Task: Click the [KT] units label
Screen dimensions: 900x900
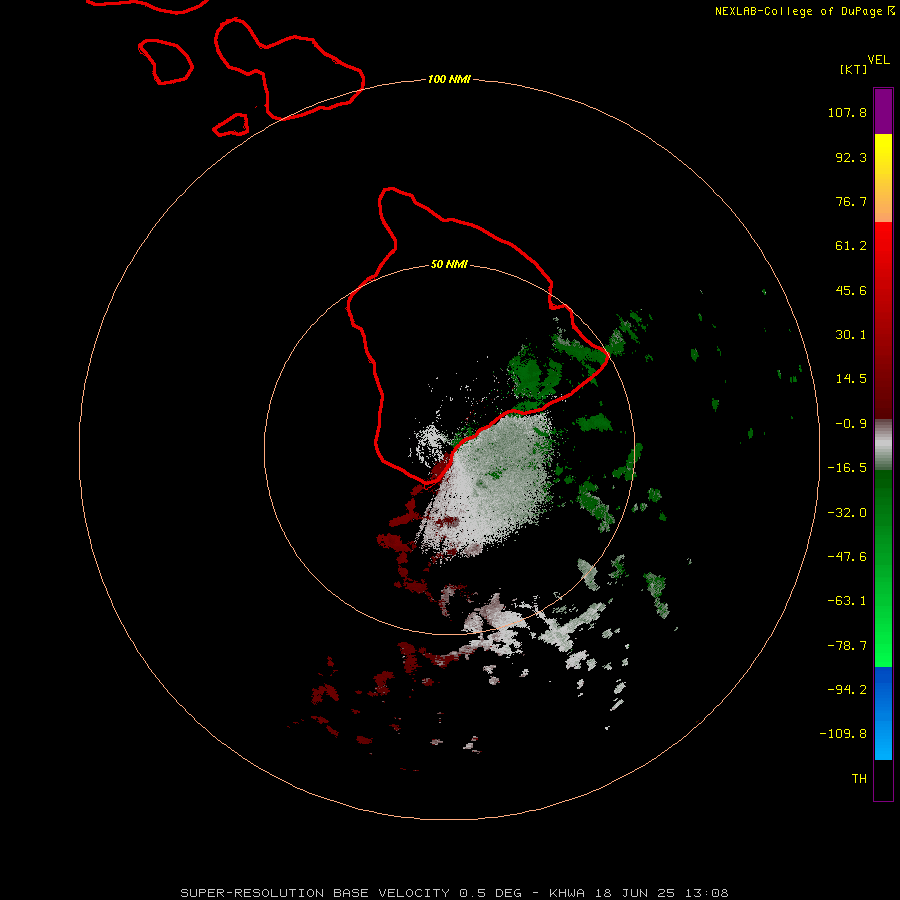Action: point(854,69)
